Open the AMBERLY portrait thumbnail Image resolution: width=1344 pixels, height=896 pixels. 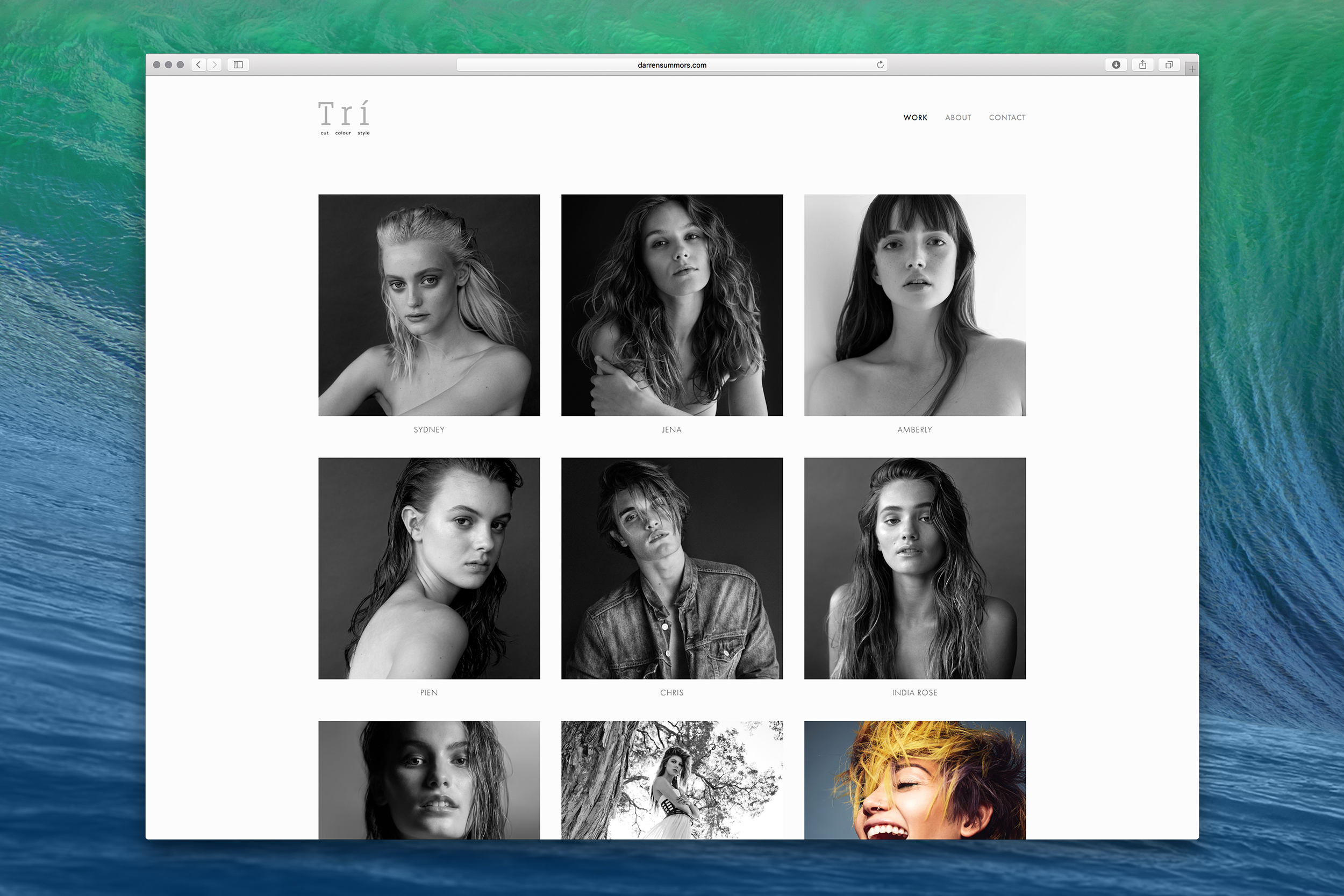[x=915, y=305]
